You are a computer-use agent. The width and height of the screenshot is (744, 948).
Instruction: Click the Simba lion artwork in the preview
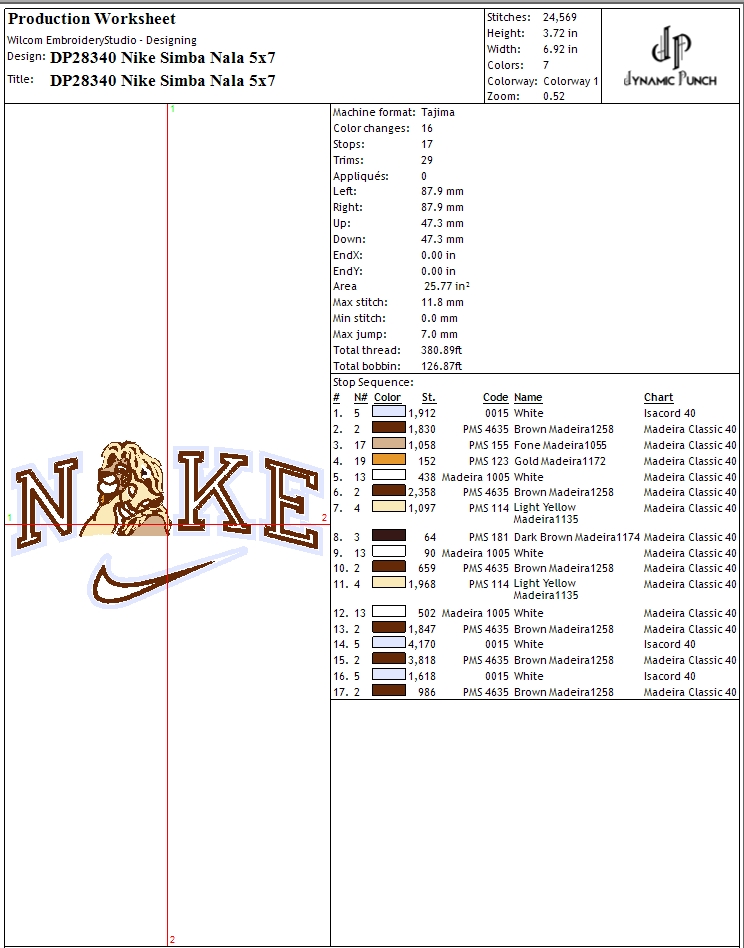[x=128, y=485]
